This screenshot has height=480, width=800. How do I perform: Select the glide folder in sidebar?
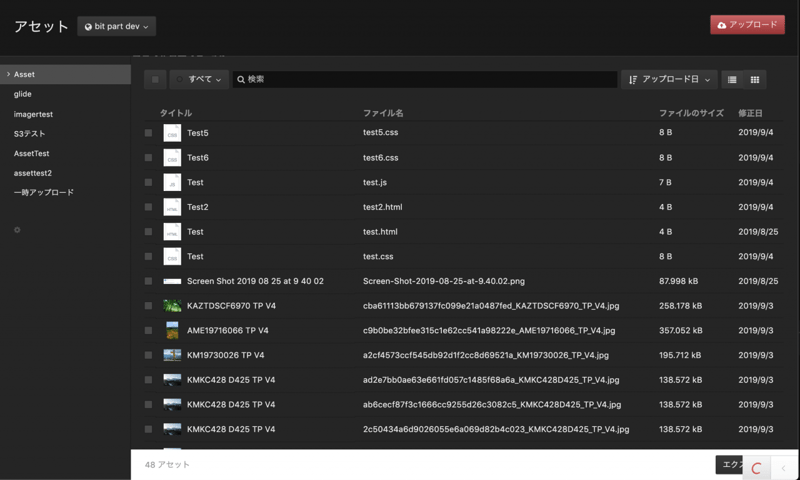[x=23, y=94]
